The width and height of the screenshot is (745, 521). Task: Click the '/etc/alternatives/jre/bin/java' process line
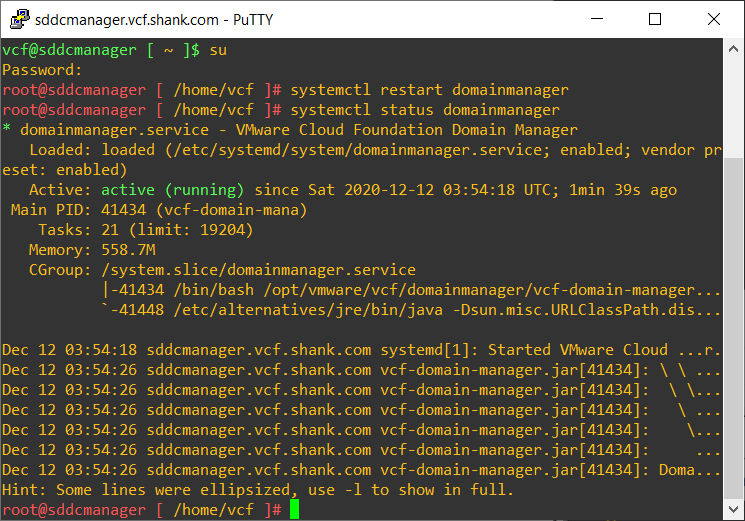coord(411,310)
